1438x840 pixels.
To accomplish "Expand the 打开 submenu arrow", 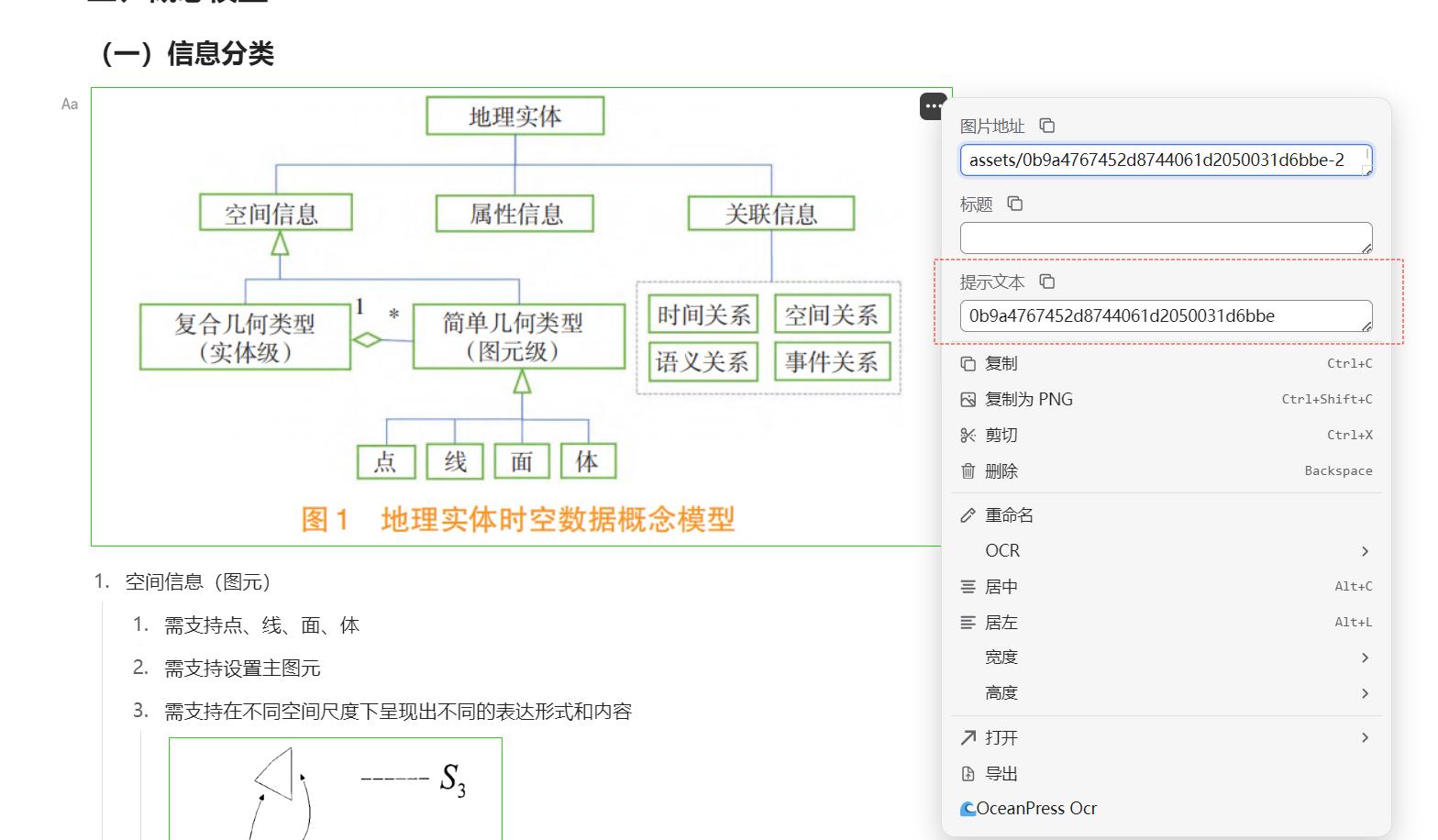I will tap(1365, 737).
